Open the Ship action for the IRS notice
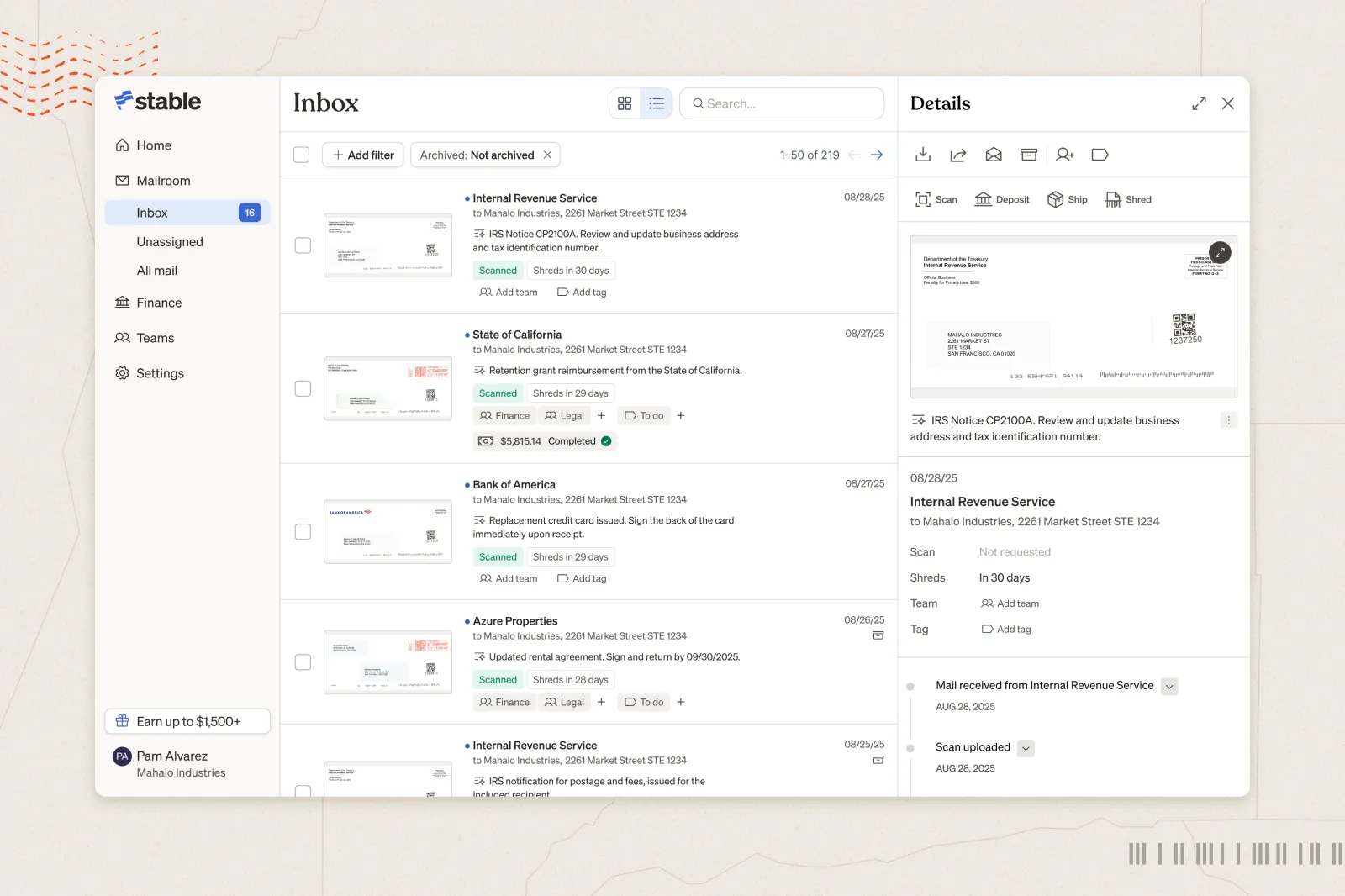This screenshot has height=896, width=1345. 1067,199
